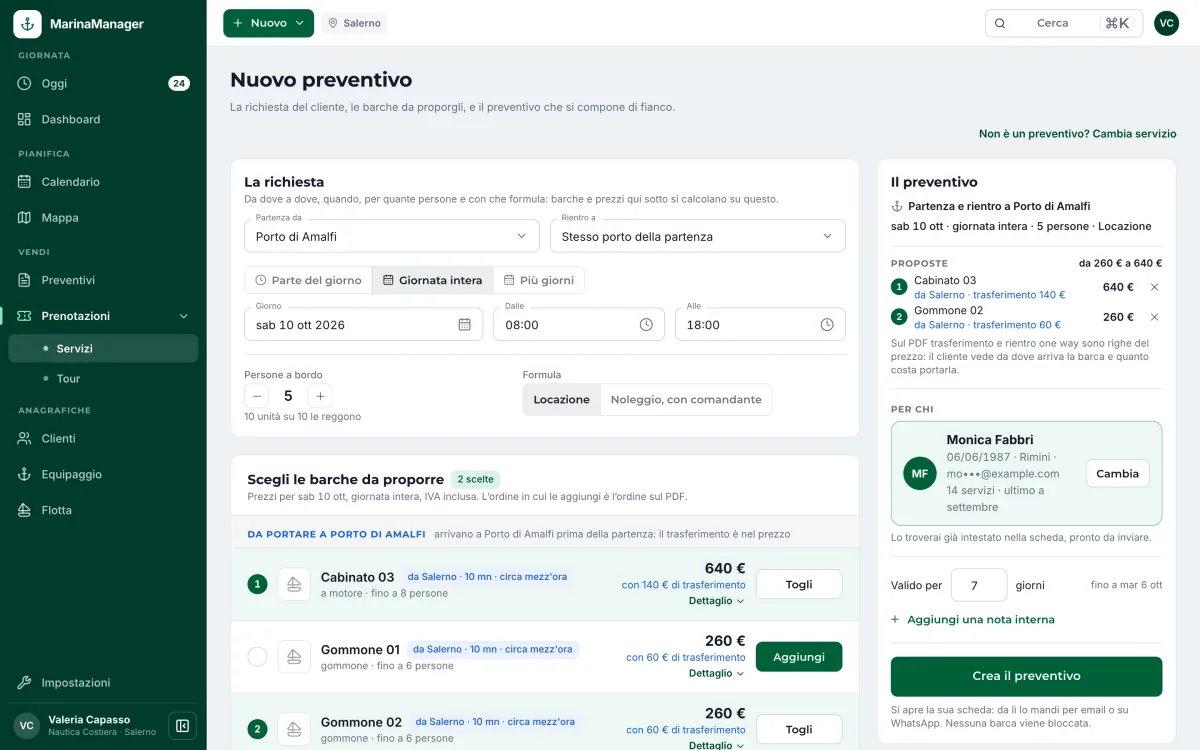Click the calendar icon in Giorno field
The image size is (1200, 750).
[x=464, y=324]
